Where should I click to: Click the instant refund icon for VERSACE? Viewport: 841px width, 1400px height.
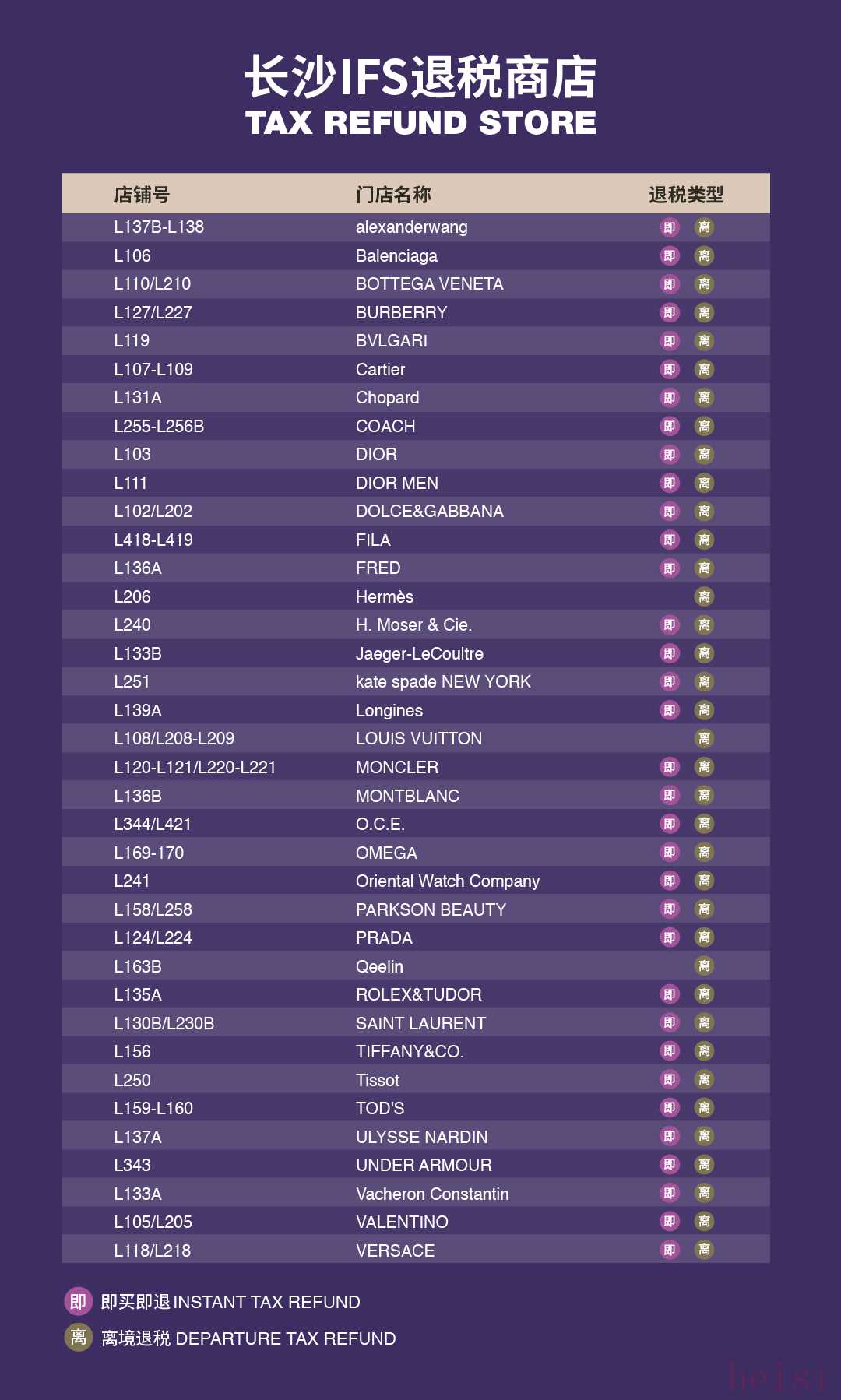pos(670,1251)
